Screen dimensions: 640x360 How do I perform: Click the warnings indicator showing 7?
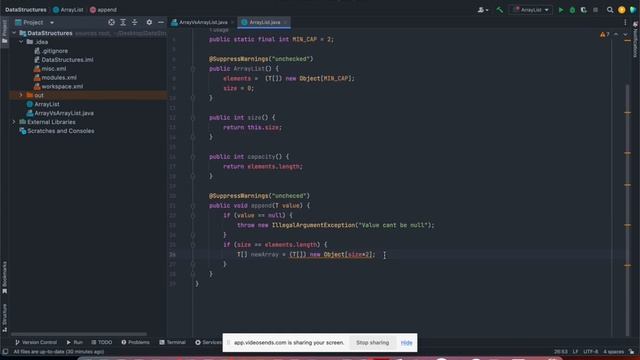coord(604,35)
